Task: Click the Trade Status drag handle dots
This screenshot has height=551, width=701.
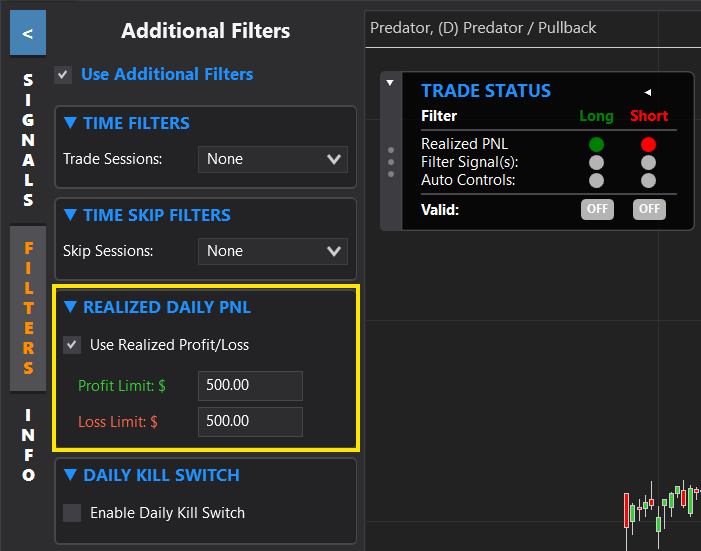Action: (391, 161)
